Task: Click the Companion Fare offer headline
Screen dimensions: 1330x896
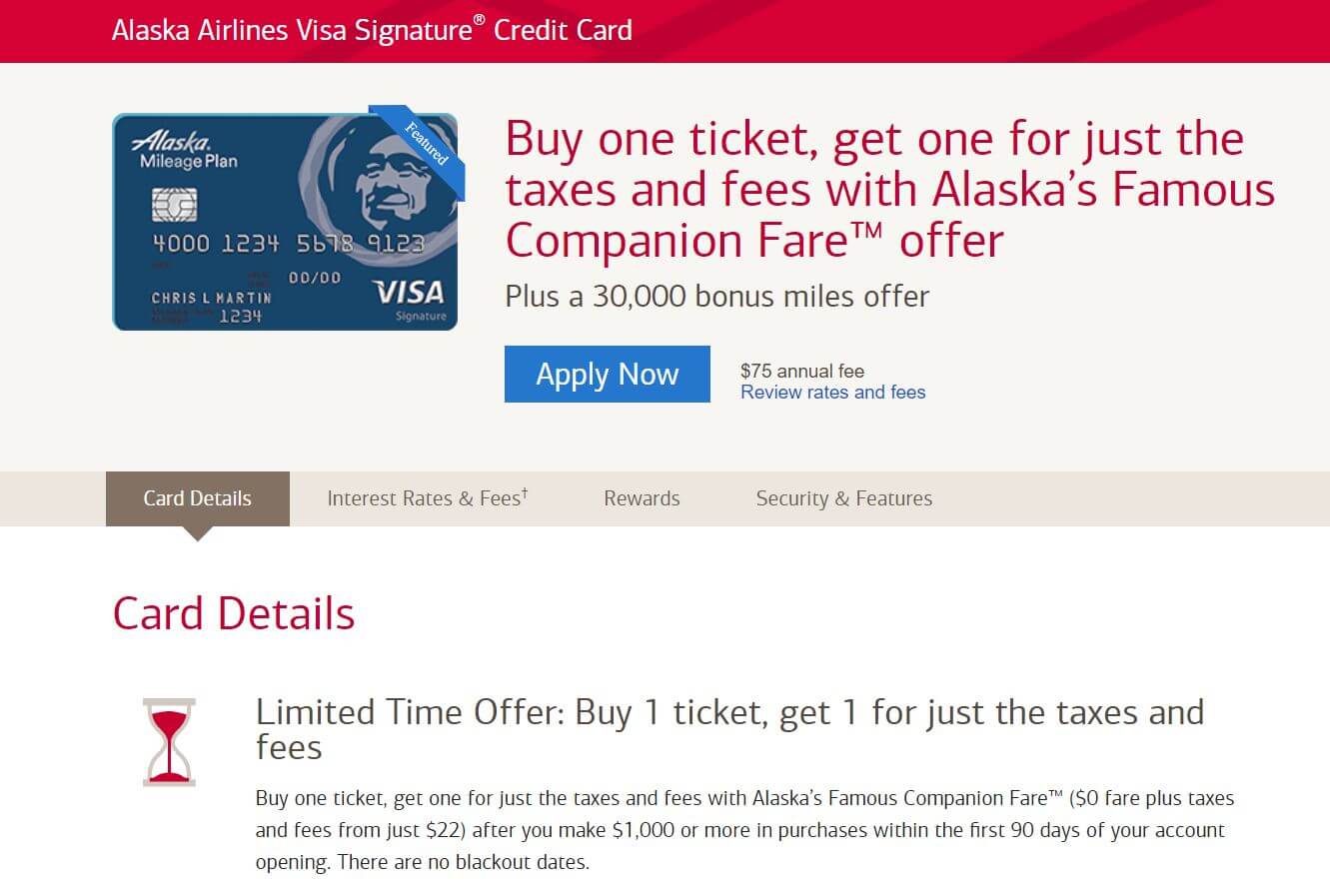Action: (887, 189)
